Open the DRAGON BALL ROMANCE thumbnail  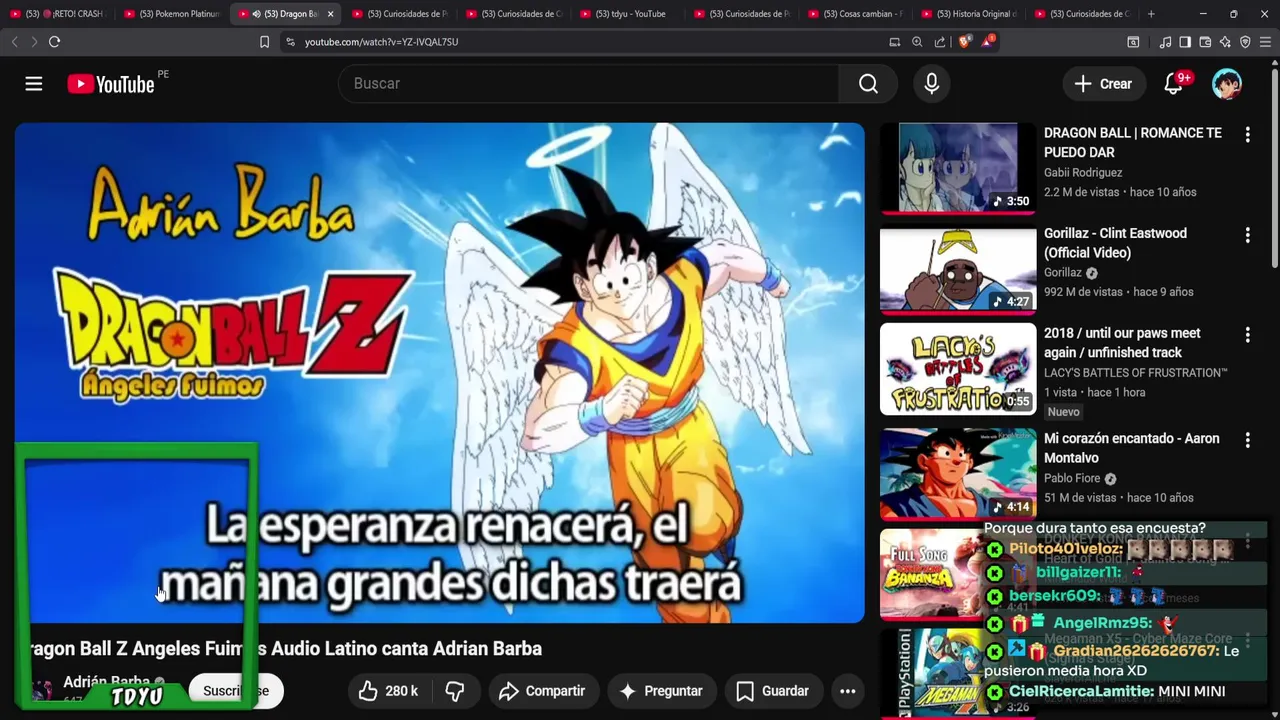coord(958,168)
